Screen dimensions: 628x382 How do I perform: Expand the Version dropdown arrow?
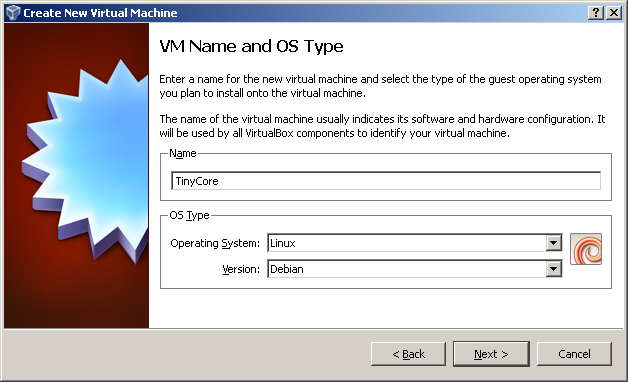pos(554,269)
